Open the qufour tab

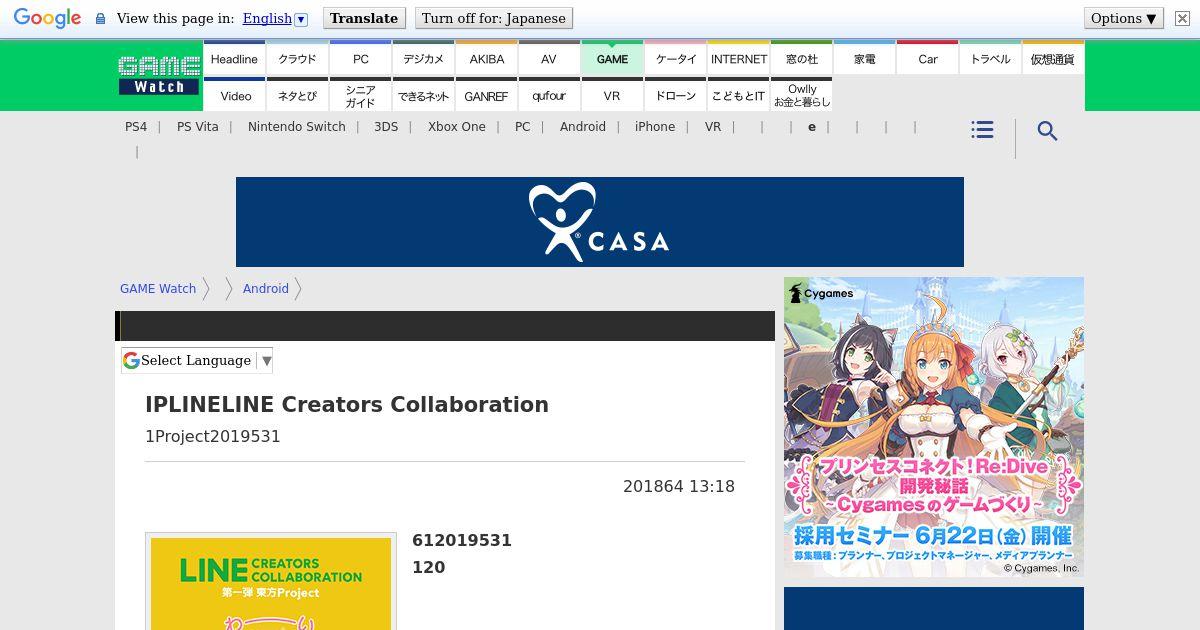coord(549,95)
